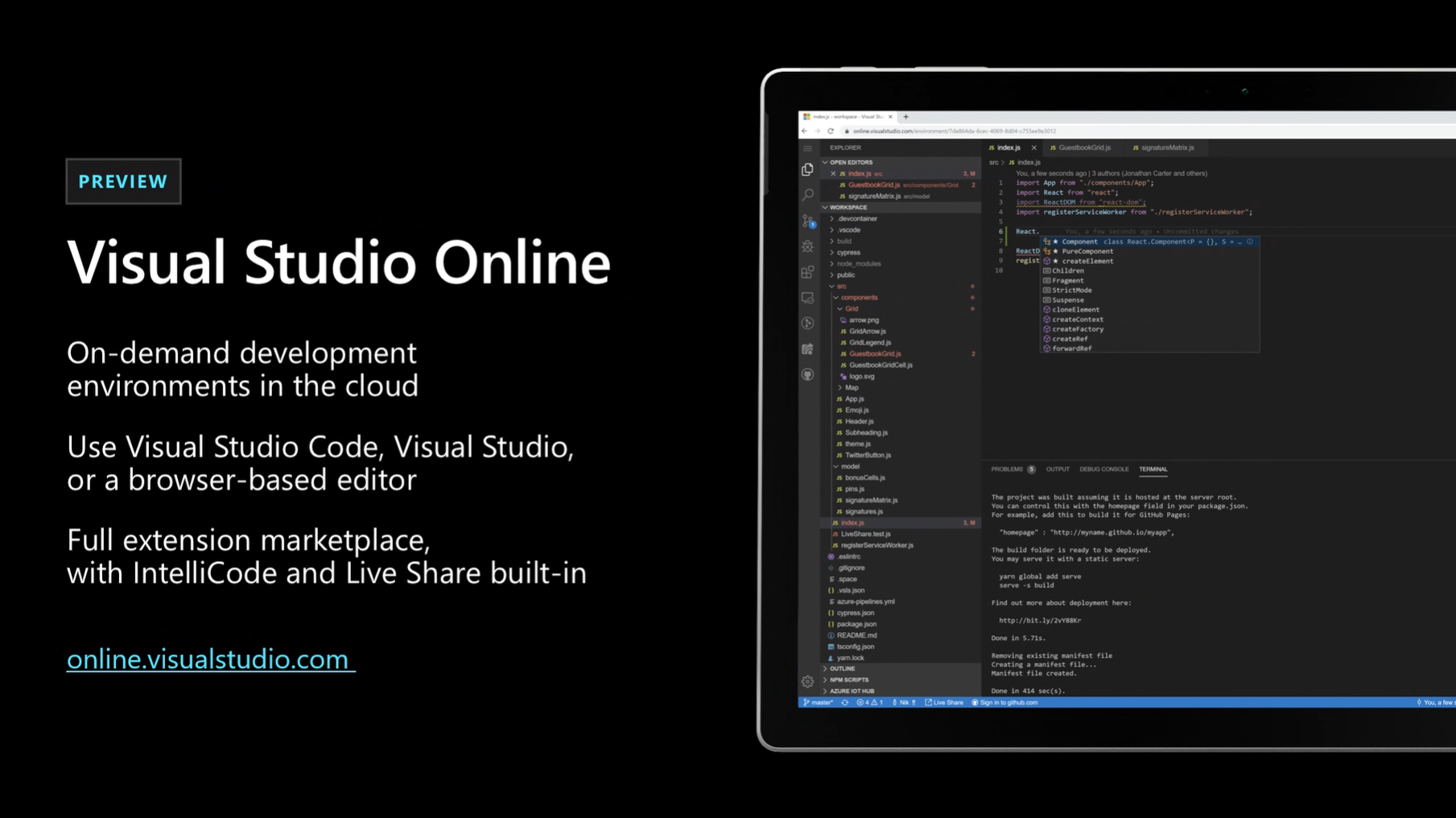
Task: Click the sync changes icon in status bar
Action: click(x=844, y=703)
